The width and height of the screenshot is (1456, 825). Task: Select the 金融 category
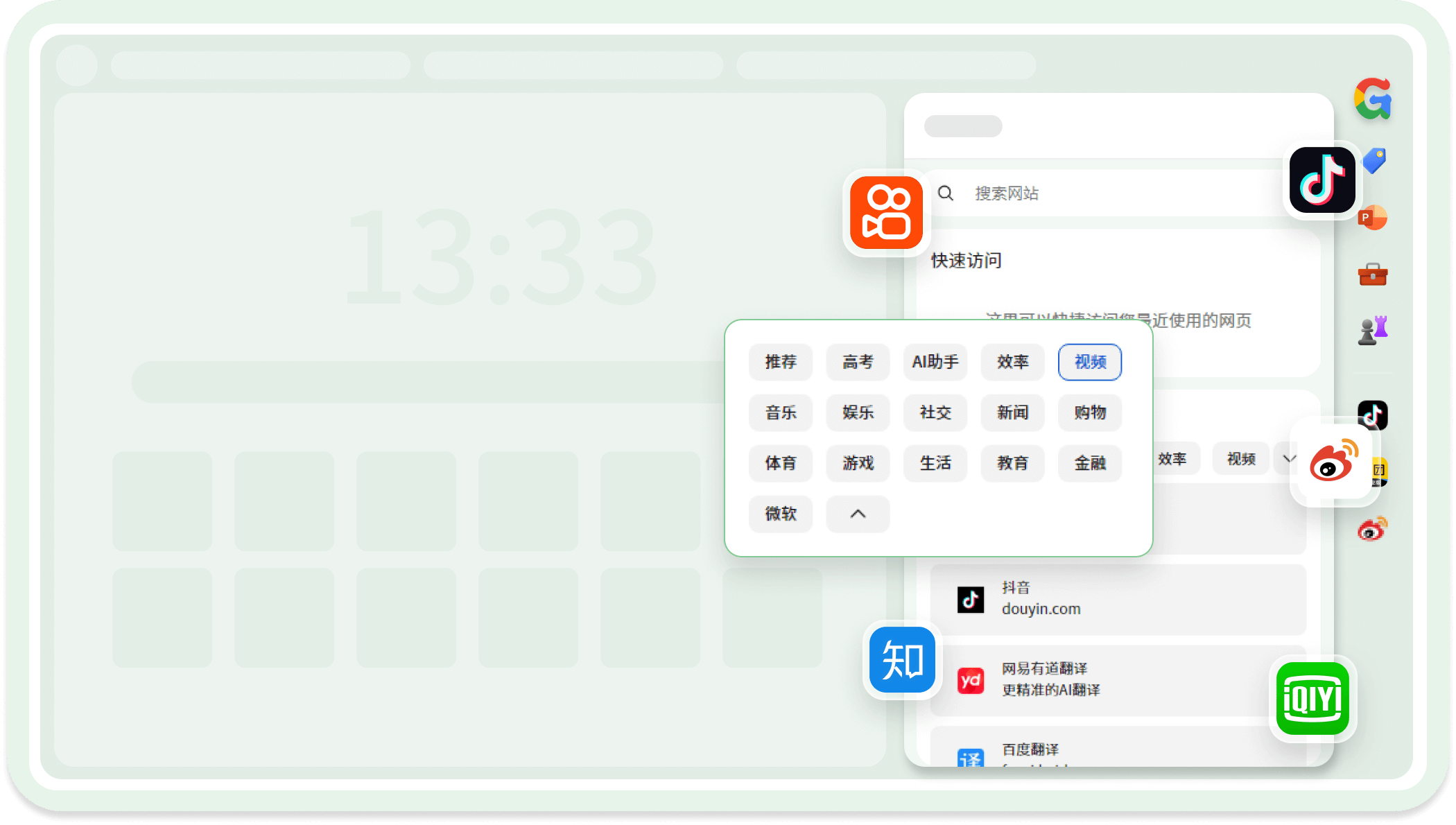pyautogui.click(x=1090, y=463)
